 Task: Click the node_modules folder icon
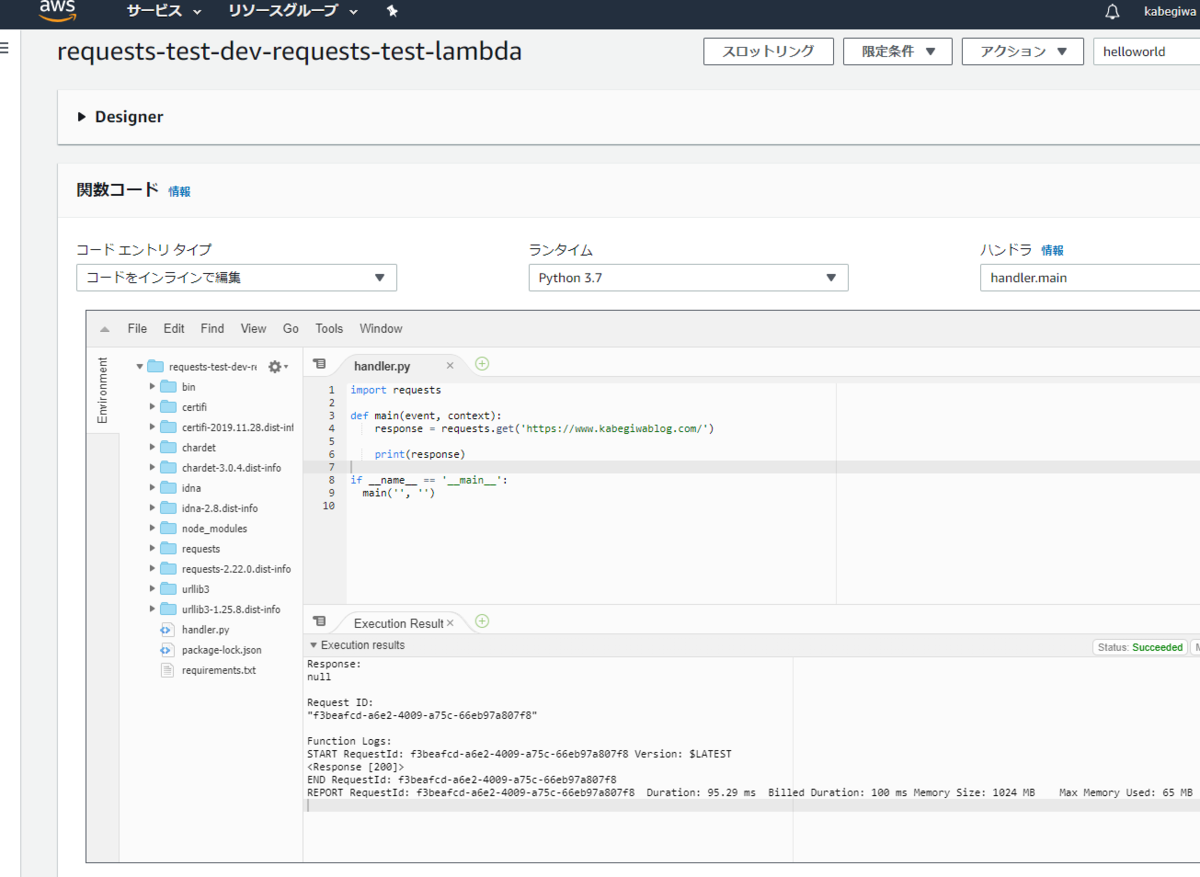tap(168, 528)
